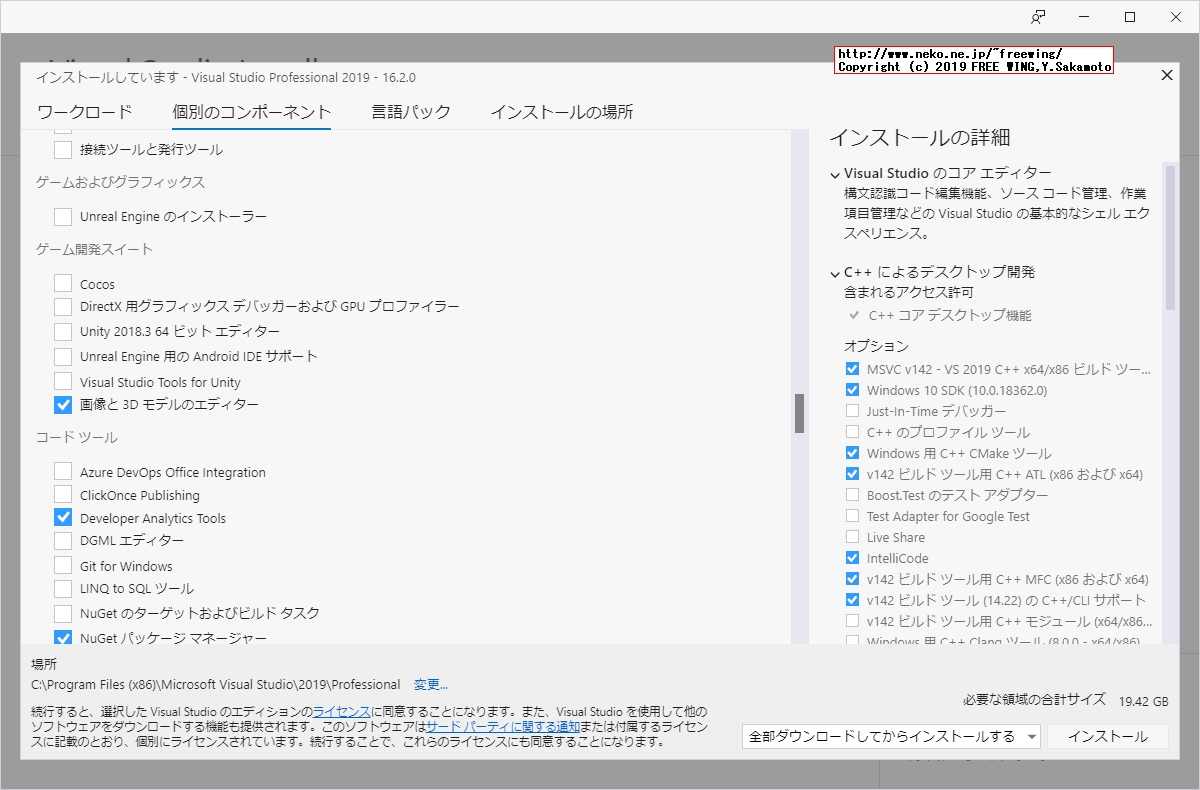
Task: Switch to the インストールの場所 tab
Action: click(x=561, y=112)
